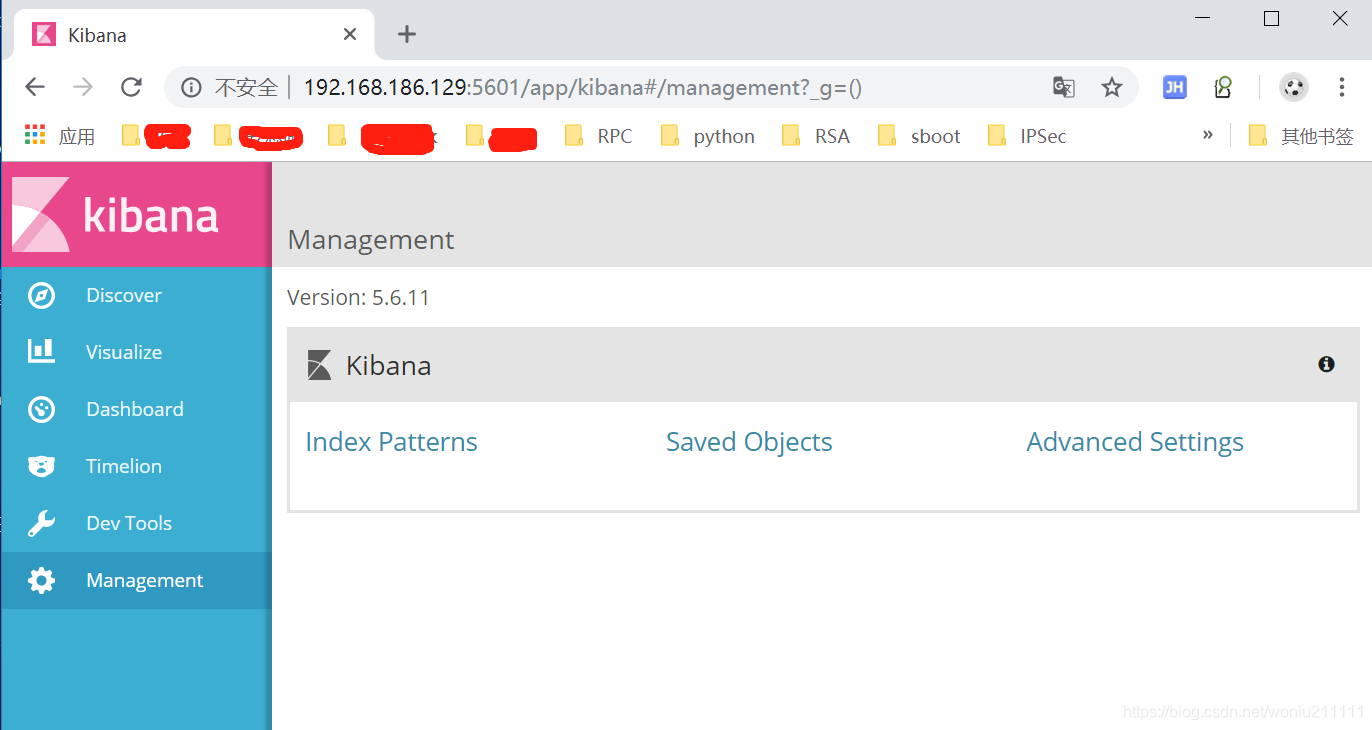Click the Timelion bear icon
Image resolution: width=1372 pixels, height=730 pixels.
tap(41, 466)
